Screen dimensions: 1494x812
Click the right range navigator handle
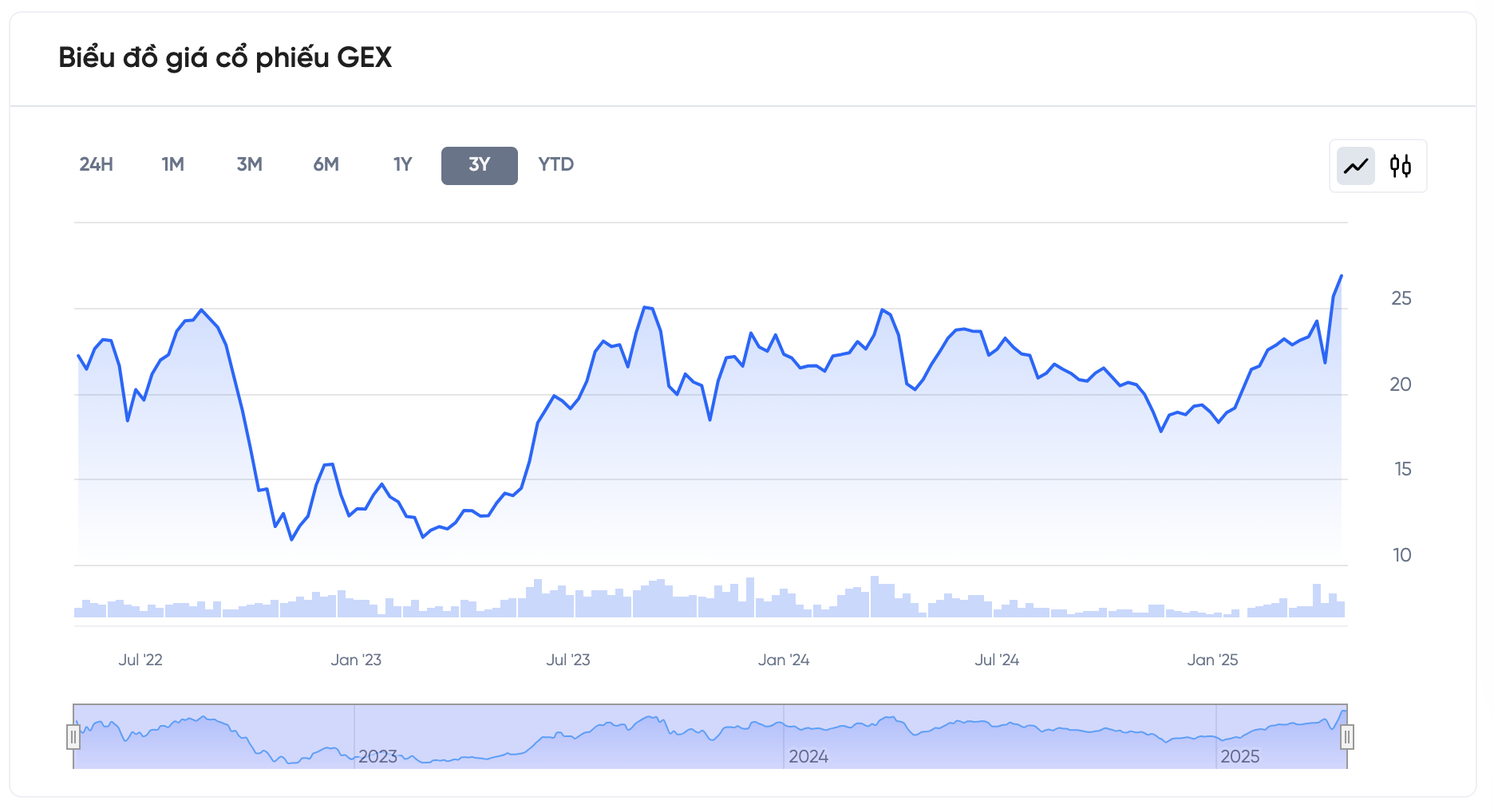click(x=1347, y=736)
